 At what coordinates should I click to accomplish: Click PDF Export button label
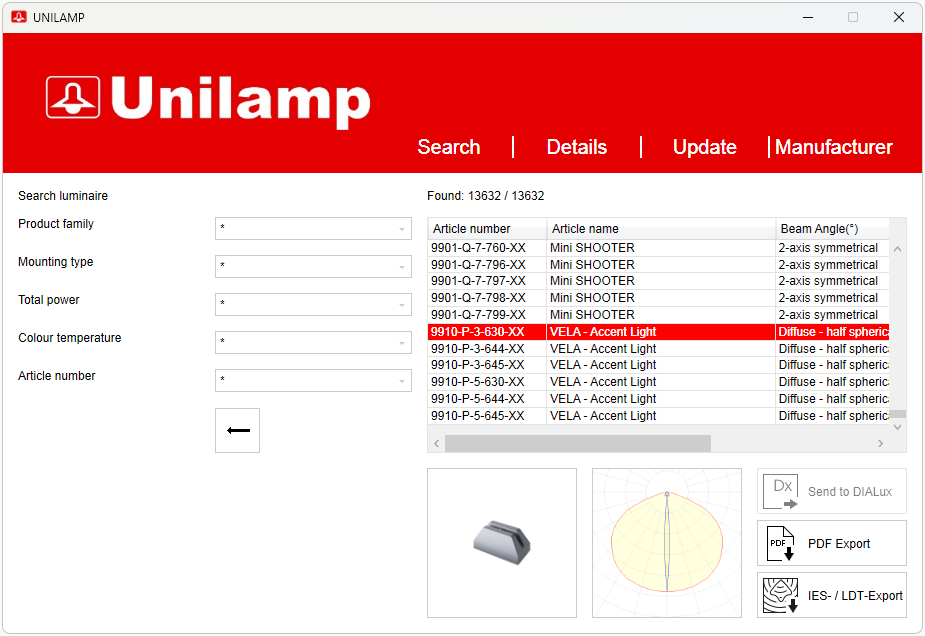[839, 543]
